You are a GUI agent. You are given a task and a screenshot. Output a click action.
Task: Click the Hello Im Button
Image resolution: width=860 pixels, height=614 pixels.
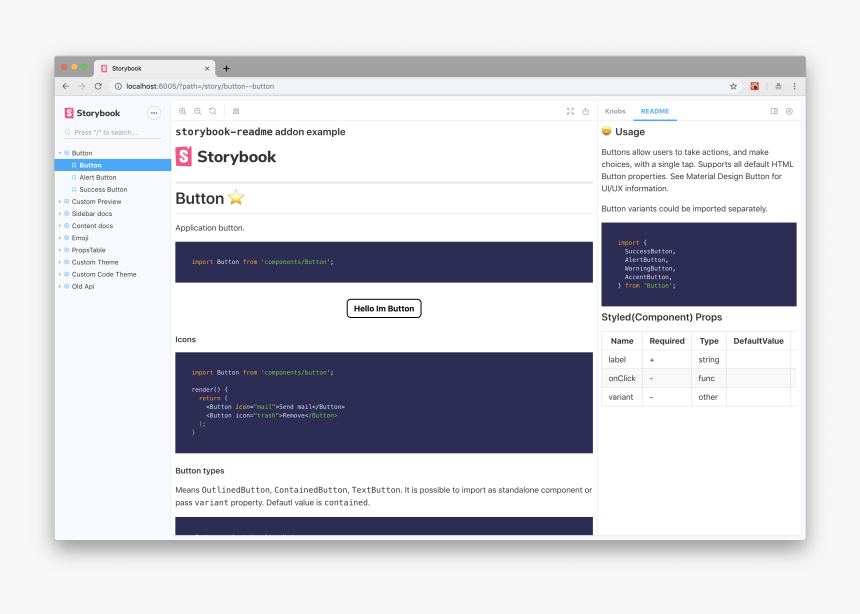click(x=384, y=308)
